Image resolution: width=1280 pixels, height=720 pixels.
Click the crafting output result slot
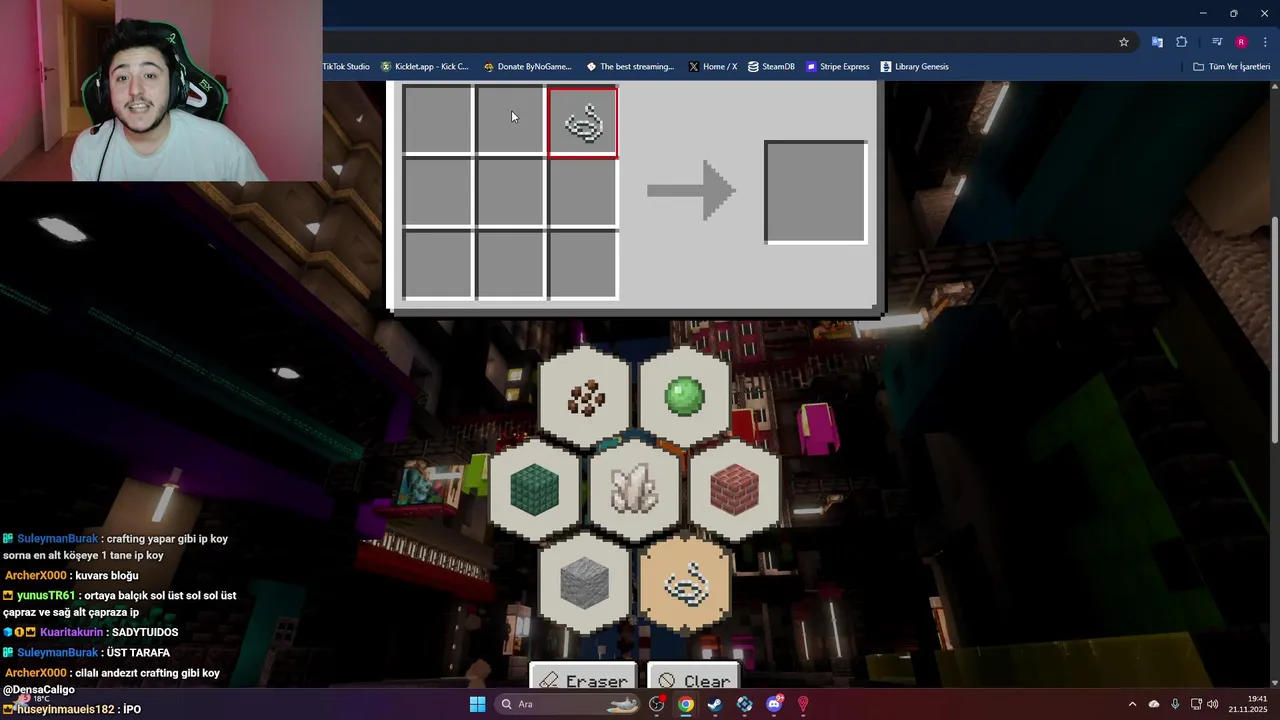816,192
